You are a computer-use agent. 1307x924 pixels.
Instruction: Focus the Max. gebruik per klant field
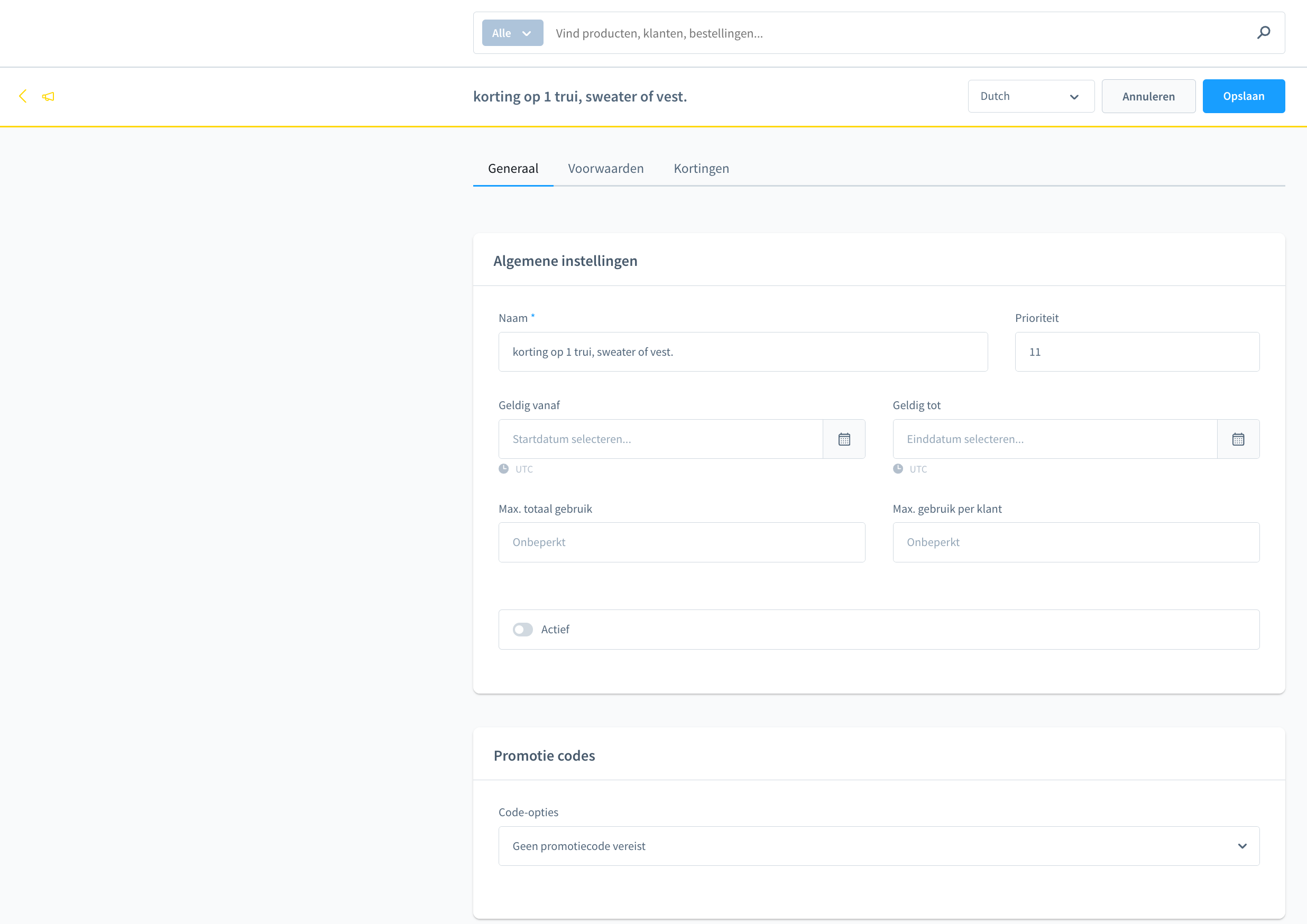(x=1076, y=542)
